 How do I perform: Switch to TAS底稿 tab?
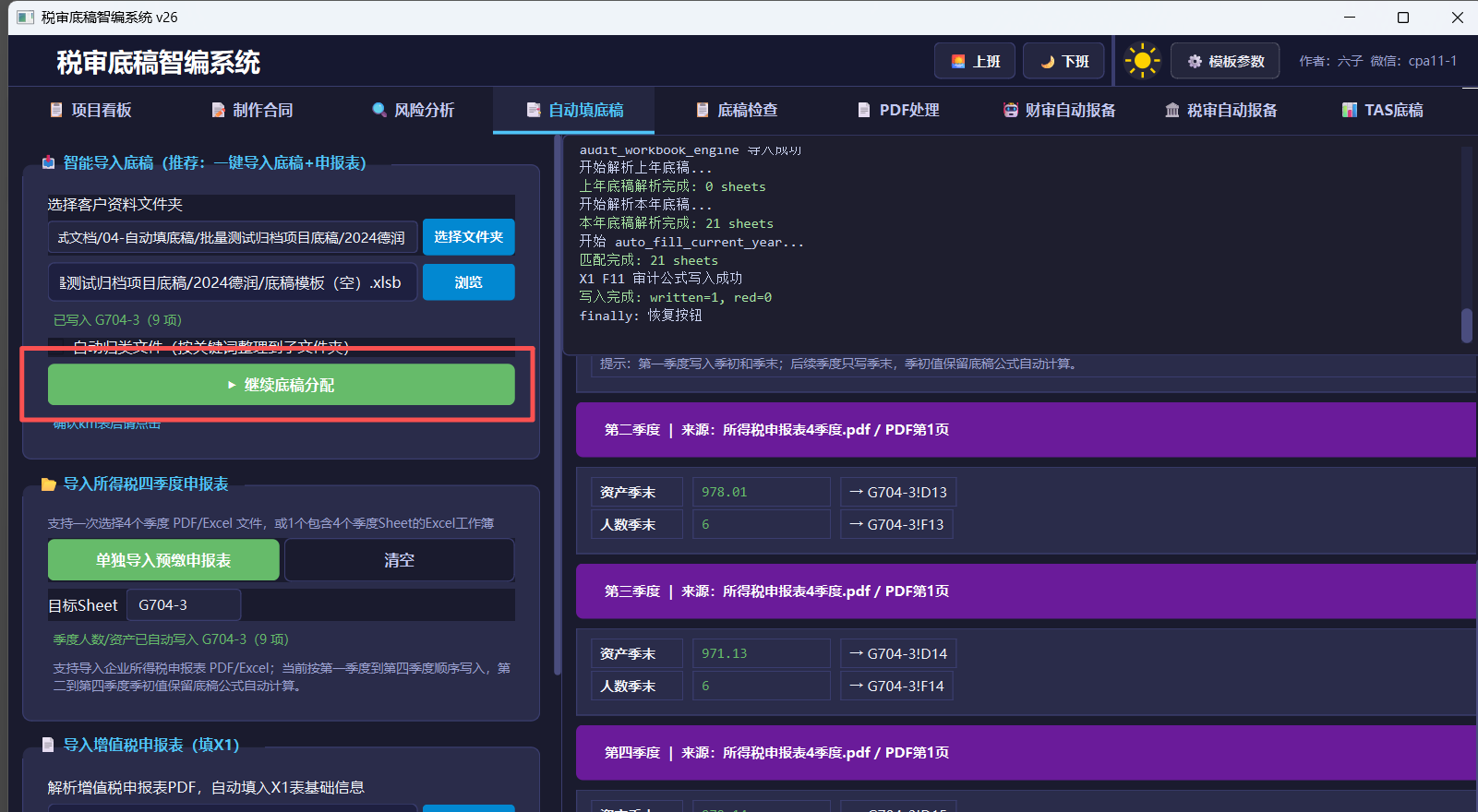(x=1382, y=110)
